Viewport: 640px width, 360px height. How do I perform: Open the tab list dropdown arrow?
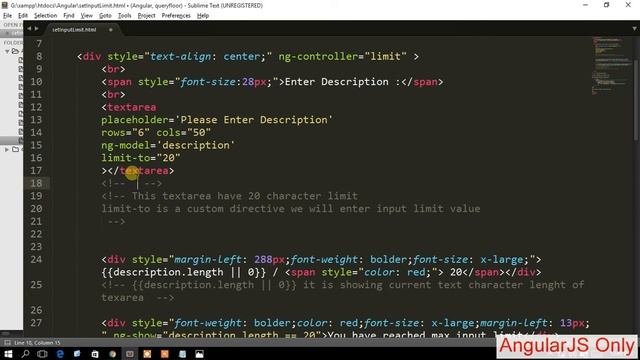point(634,29)
